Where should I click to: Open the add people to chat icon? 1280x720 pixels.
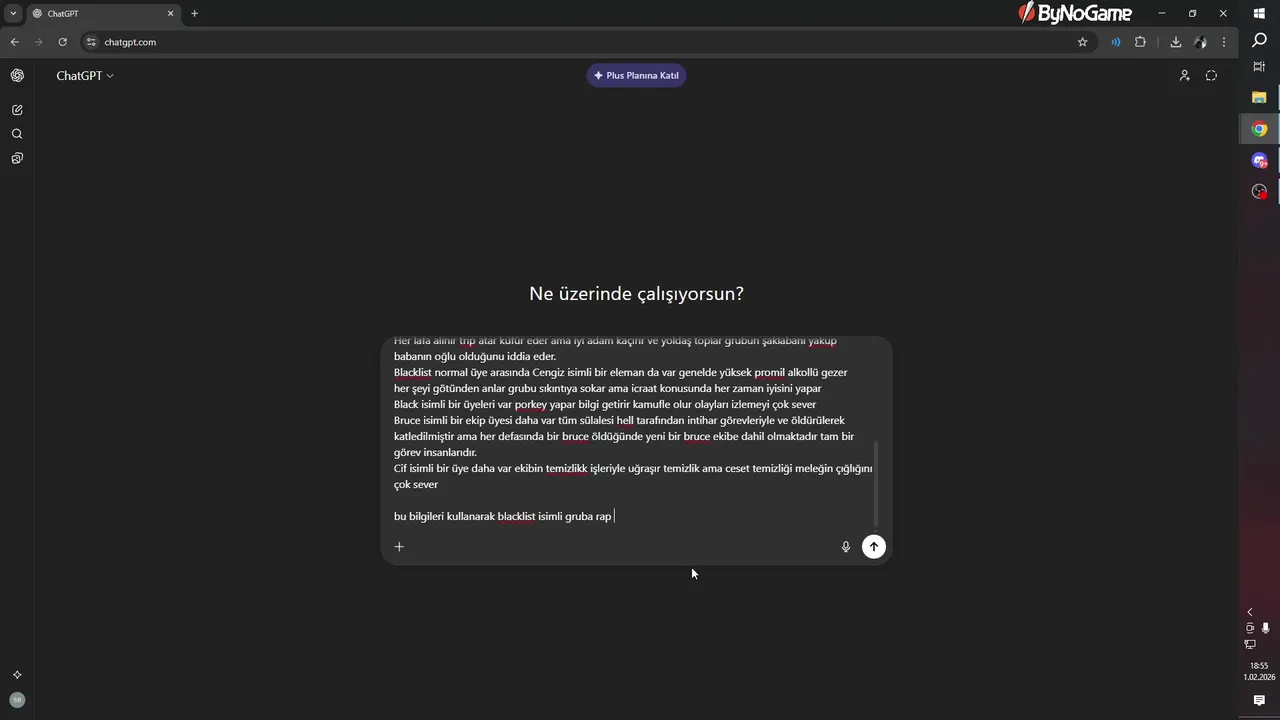1184,76
